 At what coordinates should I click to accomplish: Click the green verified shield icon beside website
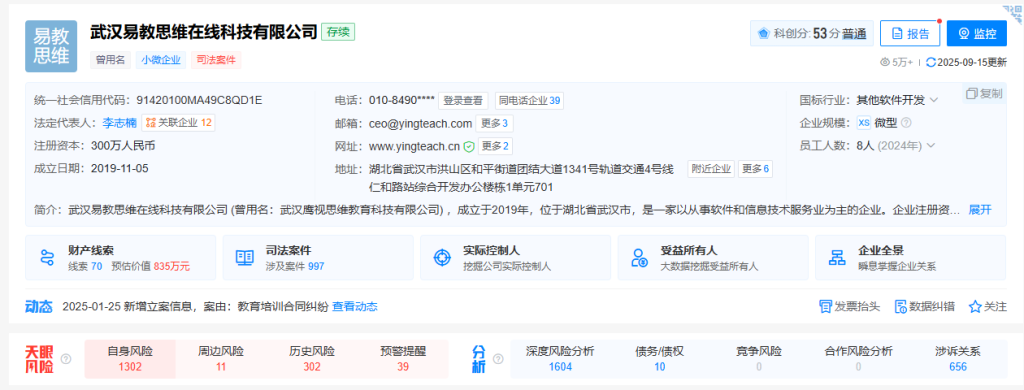pos(468,146)
